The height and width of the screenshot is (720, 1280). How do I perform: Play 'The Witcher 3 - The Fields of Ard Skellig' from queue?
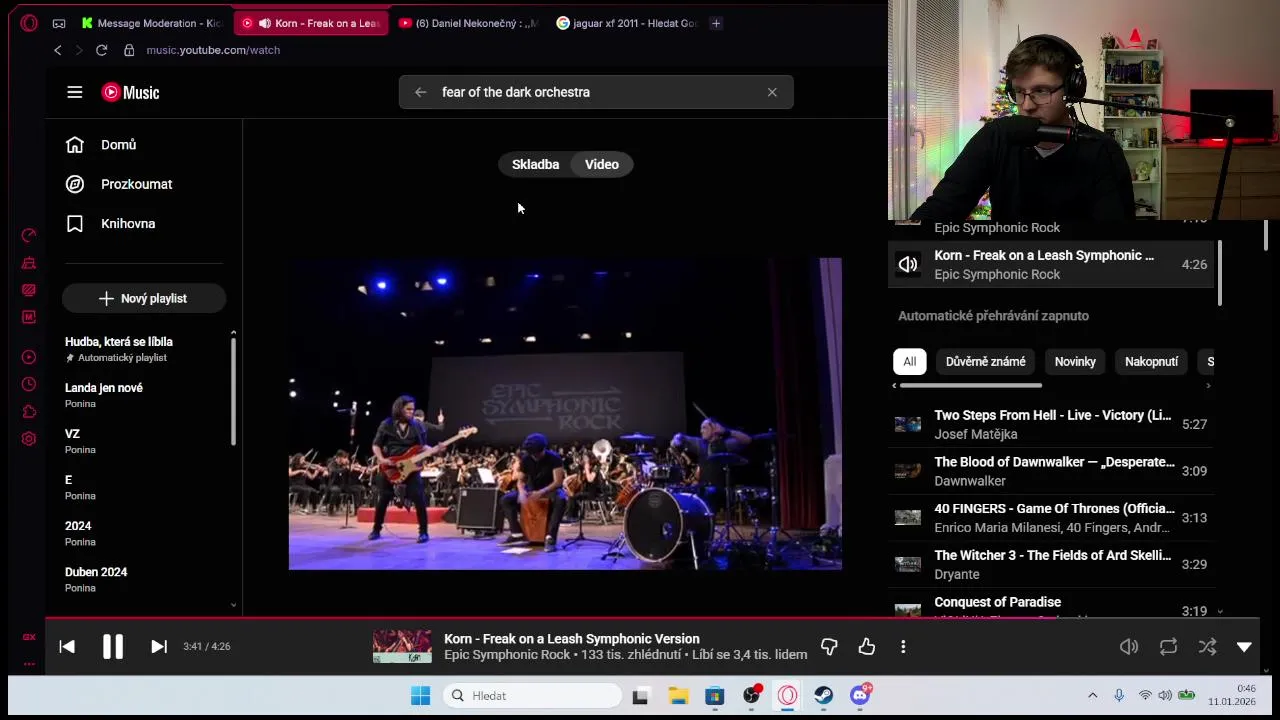click(1051, 564)
